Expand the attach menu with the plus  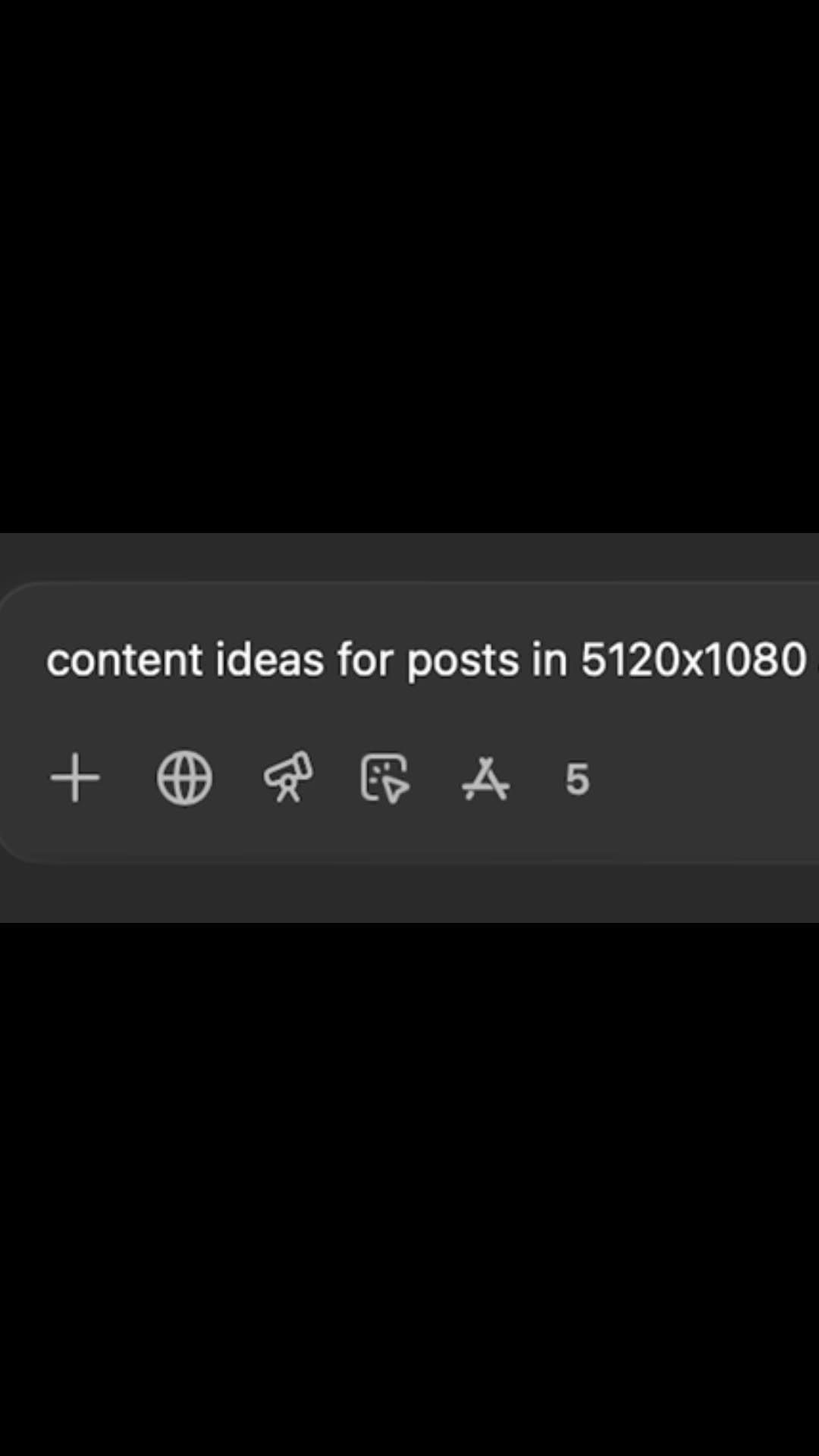pos(75,778)
